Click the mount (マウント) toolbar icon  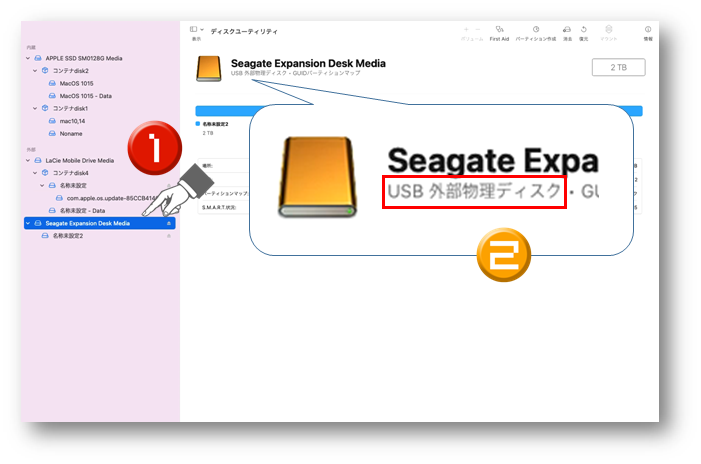[608, 30]
